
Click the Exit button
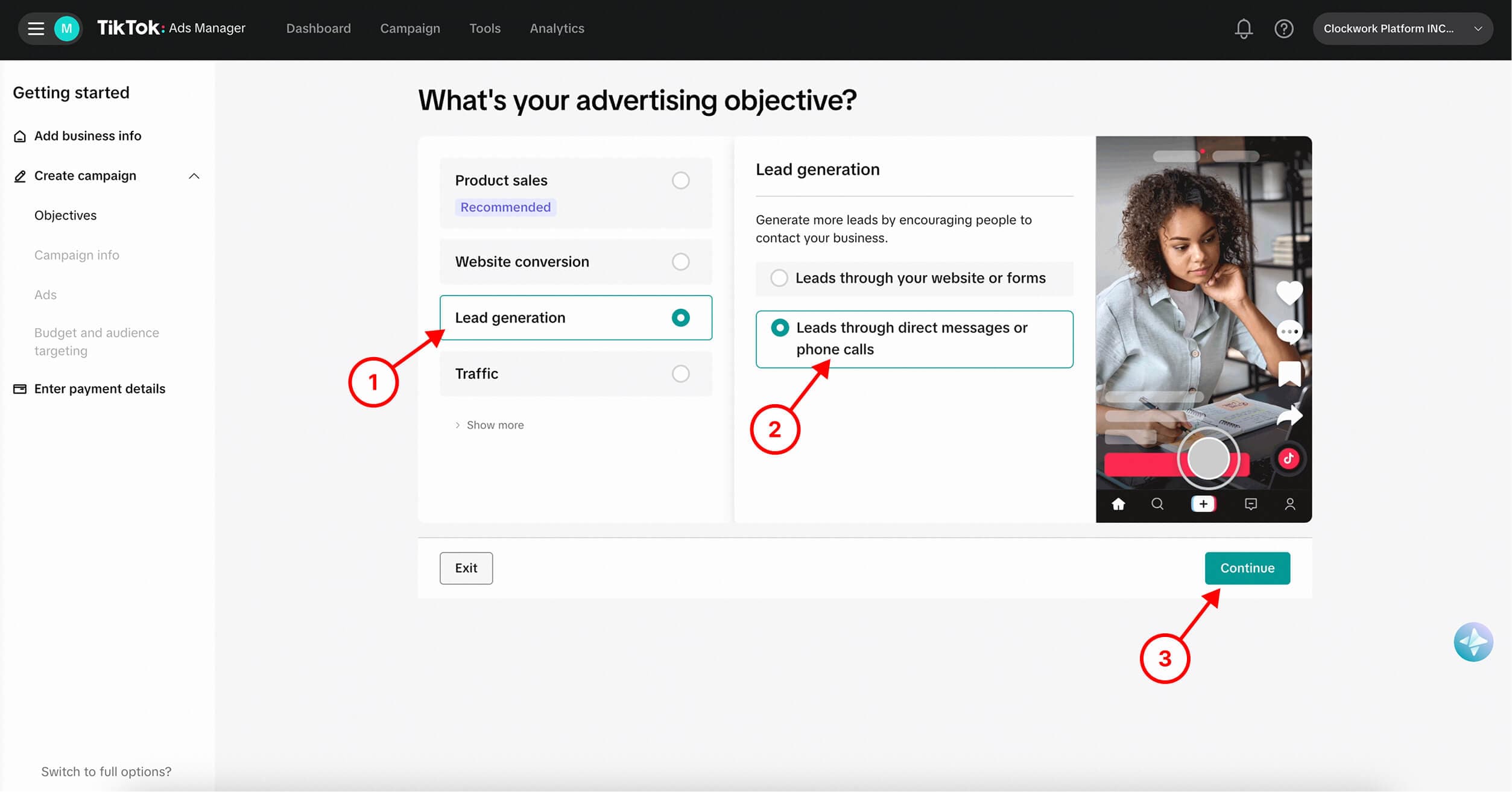466,568
